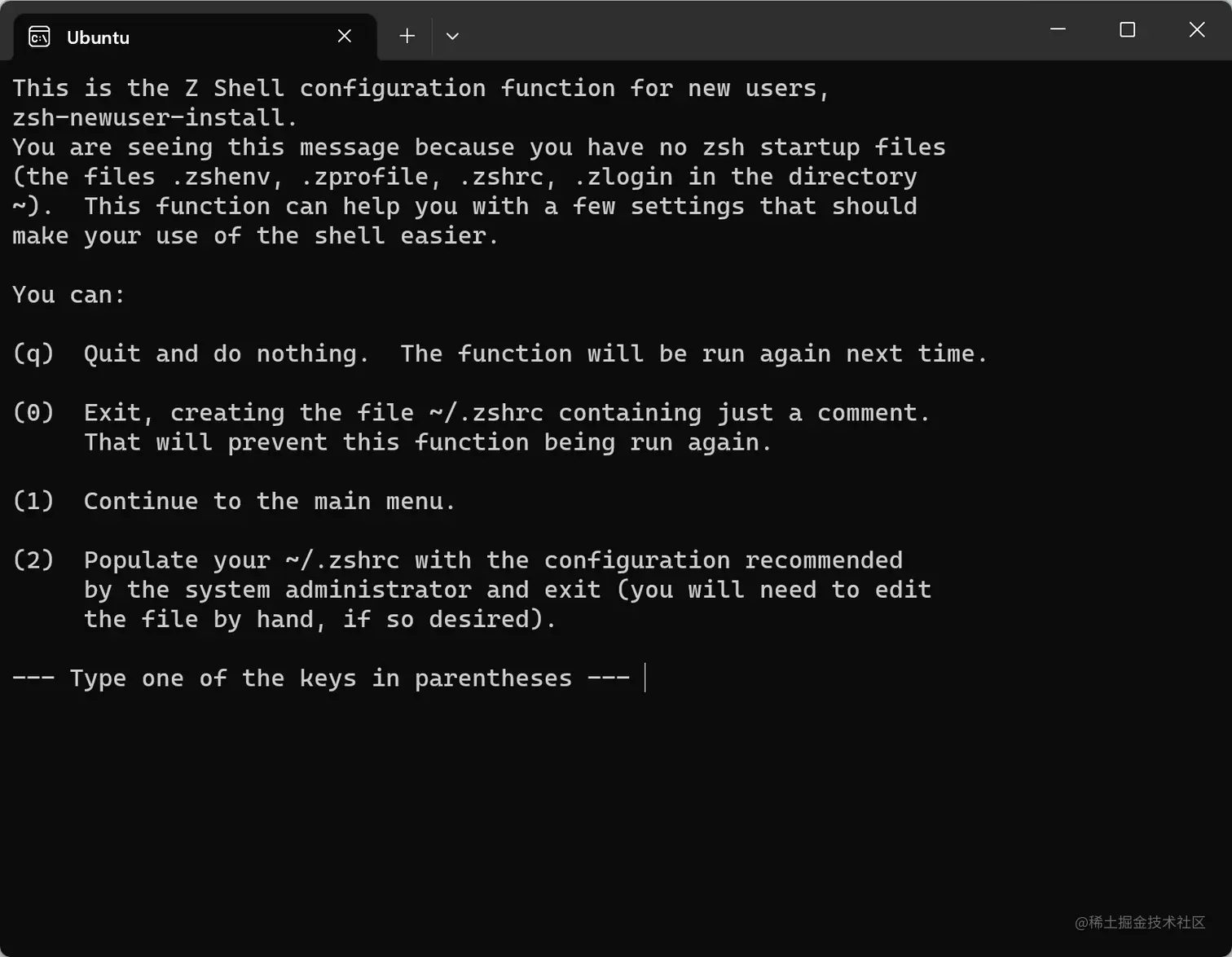Maximize the terminal window
Image resolution: width=1232 pixels, height=957 pixels.
click(x=1127, y=29)
